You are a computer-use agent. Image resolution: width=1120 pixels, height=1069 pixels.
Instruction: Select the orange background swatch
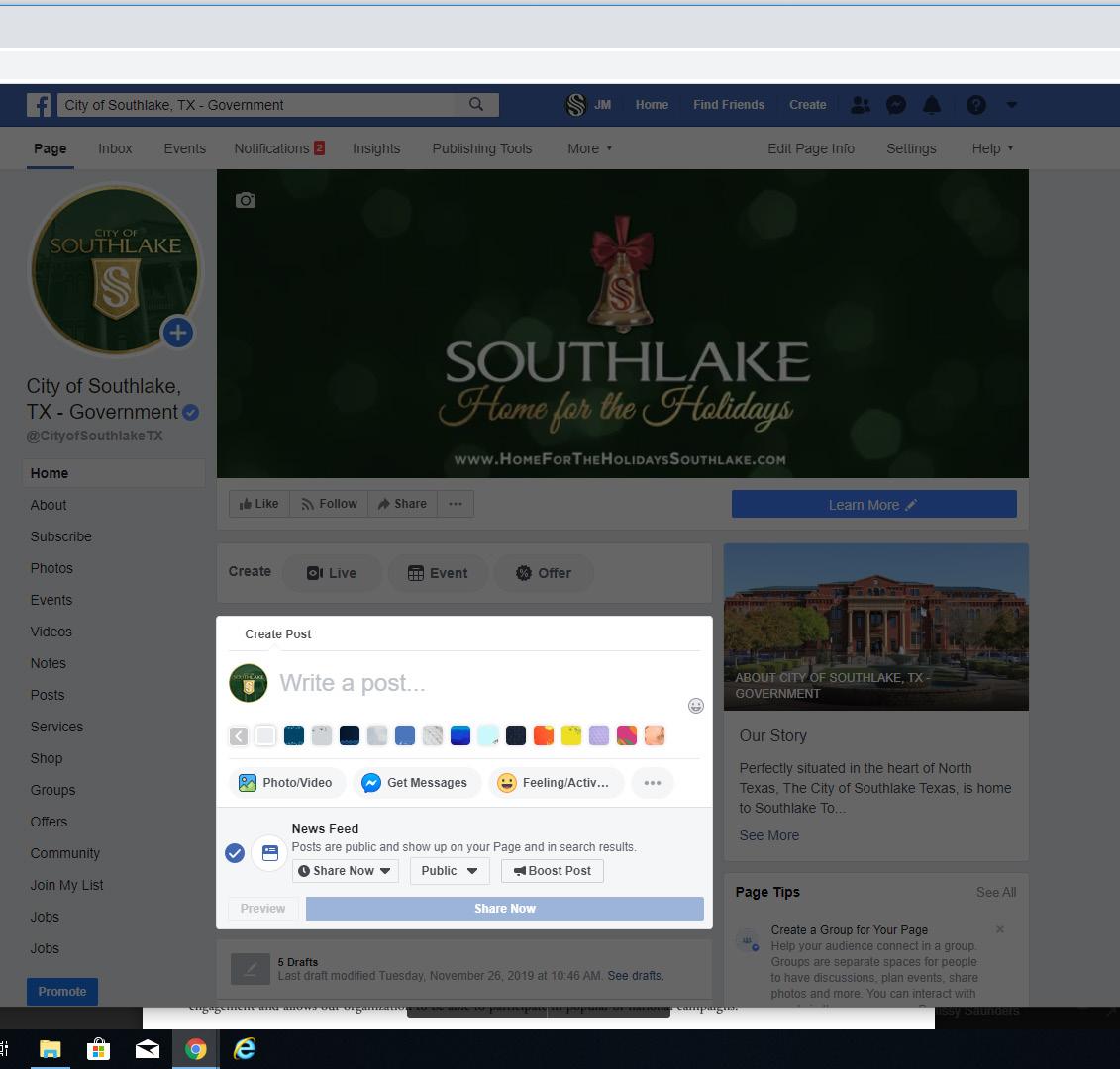click(x=544, y=735)
